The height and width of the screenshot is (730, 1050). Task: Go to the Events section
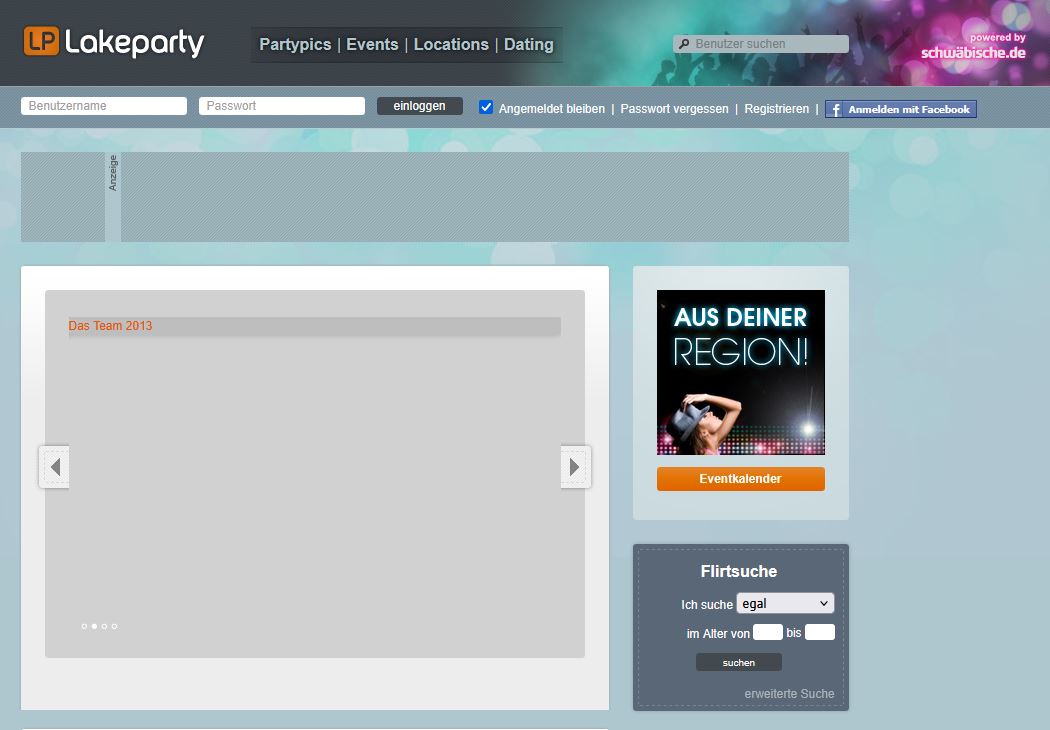(x=372, y=44)
